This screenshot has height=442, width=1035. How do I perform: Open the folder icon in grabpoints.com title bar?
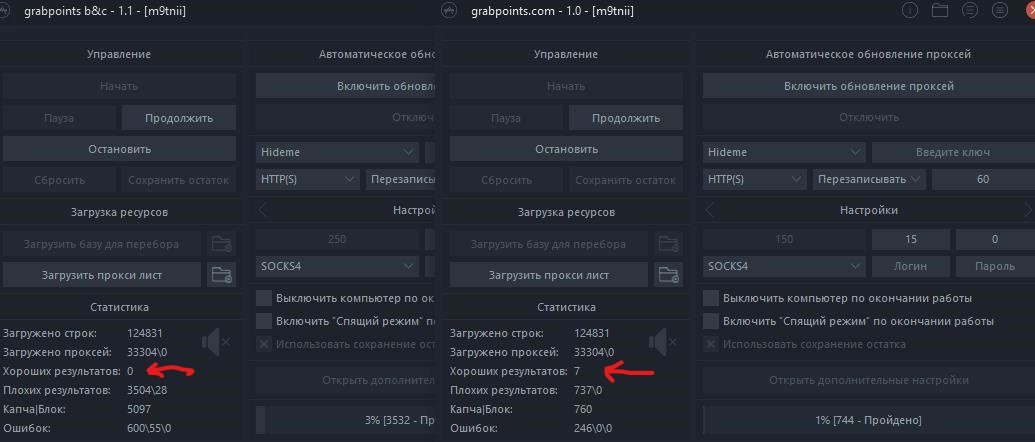tap(940, 11)
